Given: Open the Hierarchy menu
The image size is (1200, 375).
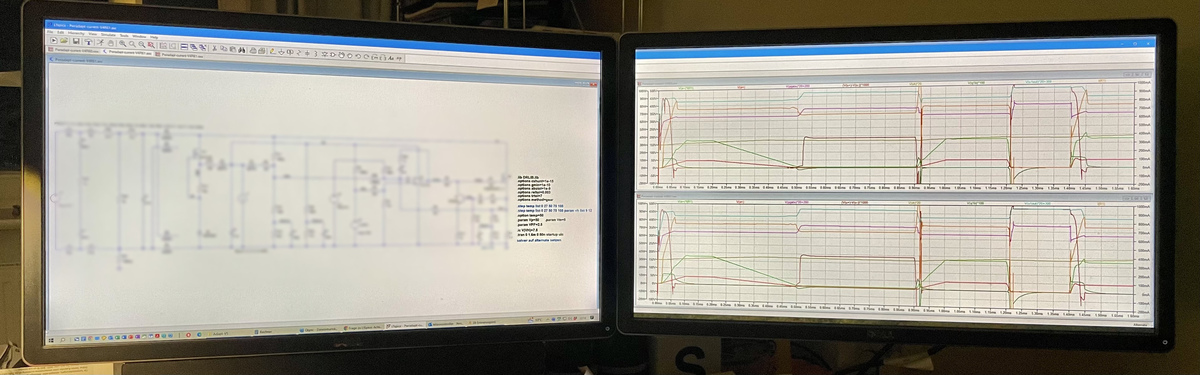Looking at the screenshot, I should [x=76, y=33].
